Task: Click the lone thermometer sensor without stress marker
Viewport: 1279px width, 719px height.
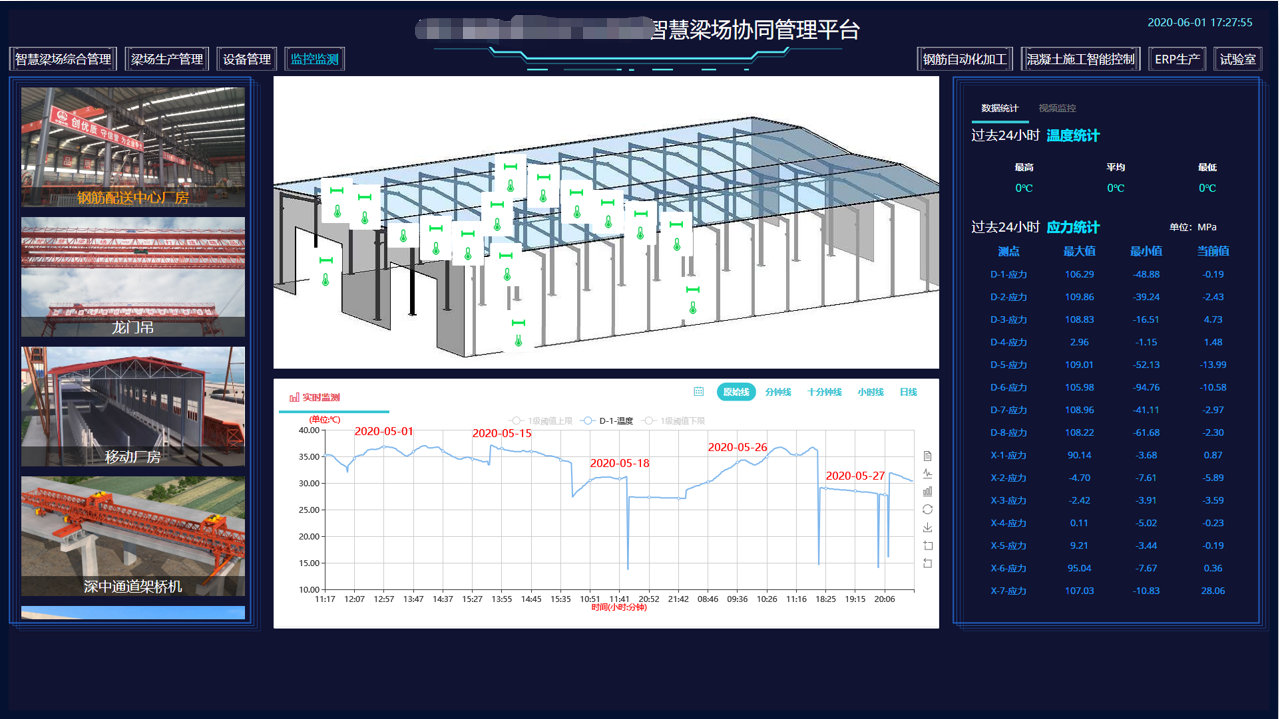Action: coord(403,236)
